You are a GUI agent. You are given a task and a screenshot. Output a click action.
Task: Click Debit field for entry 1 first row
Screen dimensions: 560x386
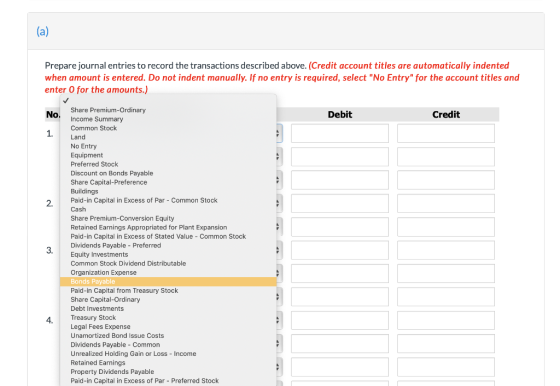click(x=340, y=134)
